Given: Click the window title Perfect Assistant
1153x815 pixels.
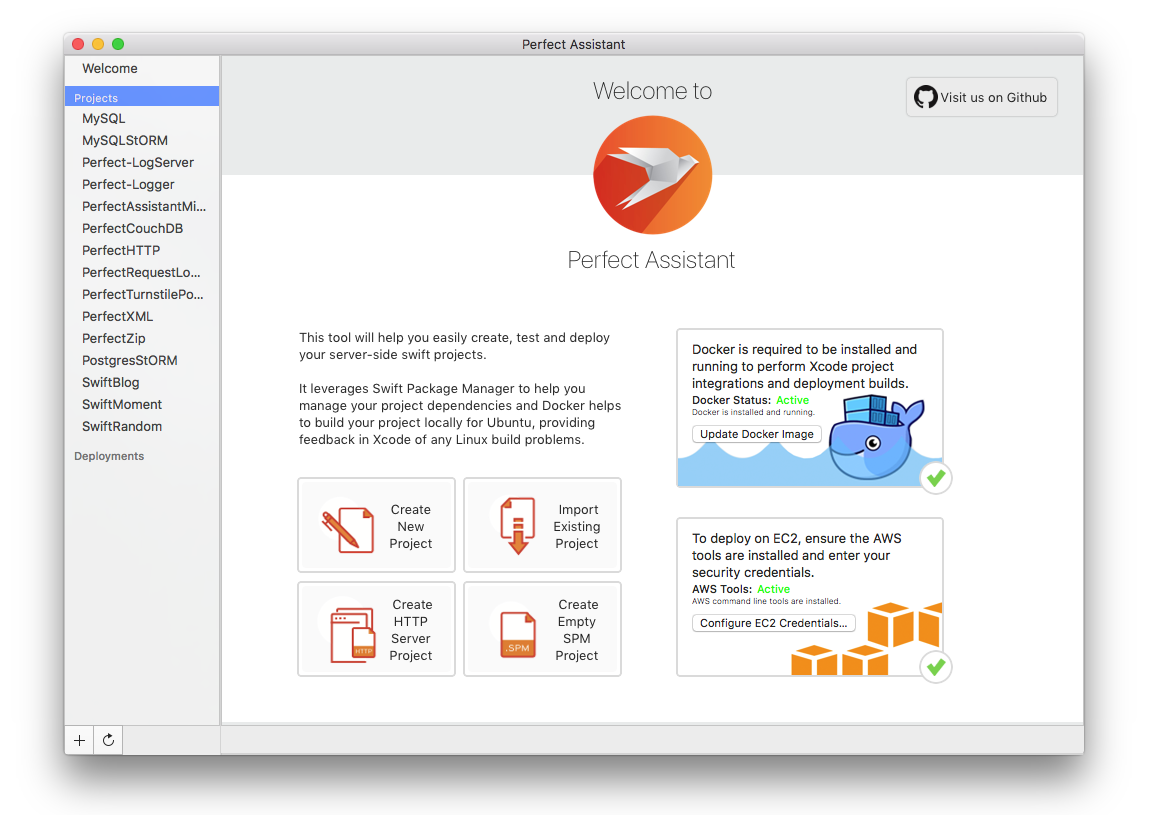Looking at the screenshot, I should (x=574, y=44).
